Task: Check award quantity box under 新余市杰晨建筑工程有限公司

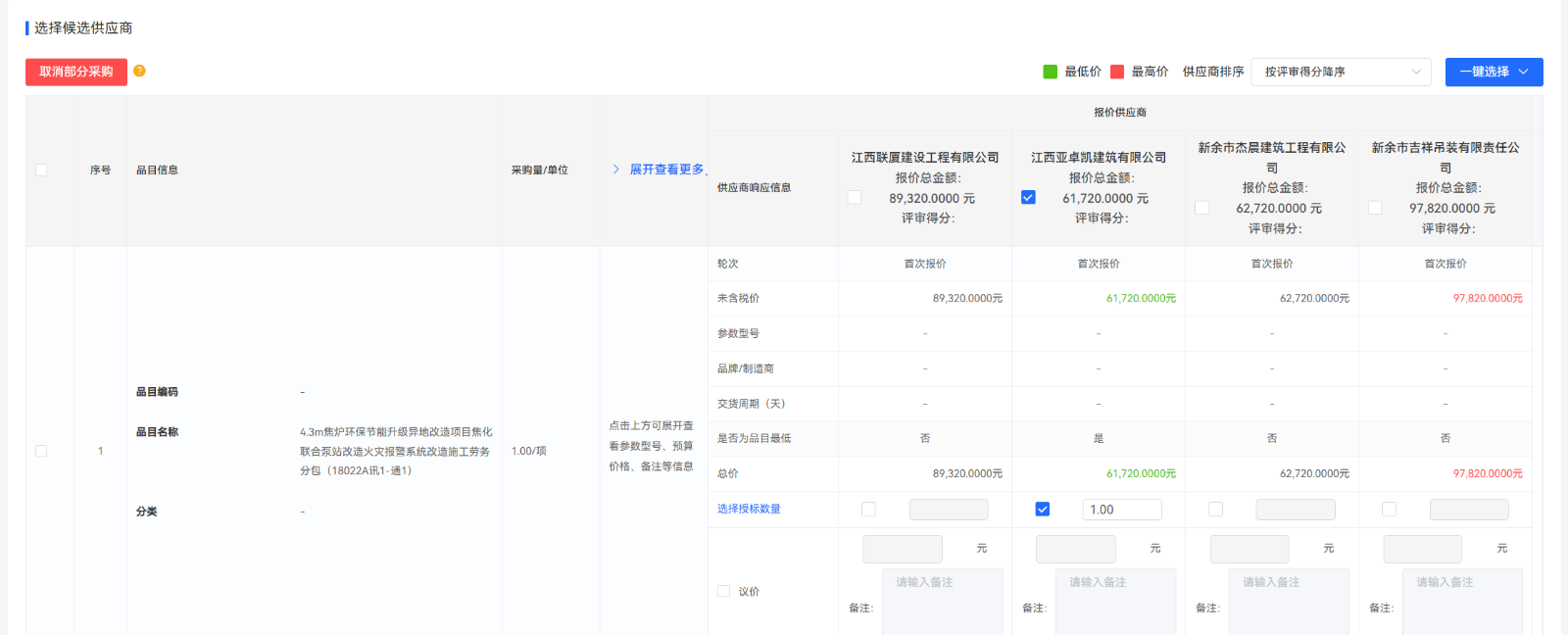Action: pos(1215,510)
